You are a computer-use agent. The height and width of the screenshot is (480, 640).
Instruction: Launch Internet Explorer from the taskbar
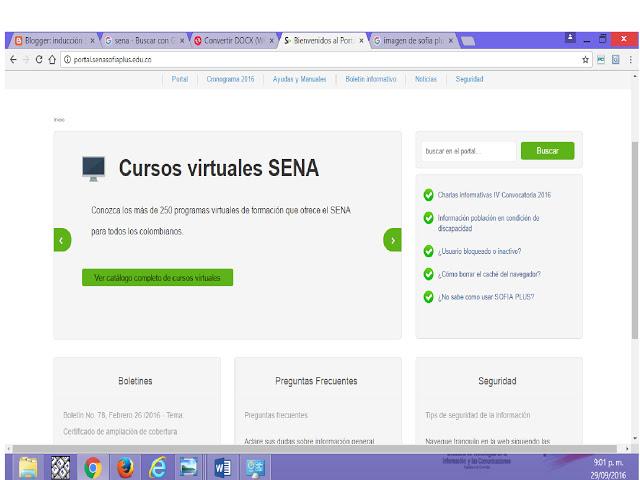pos(157,467)
